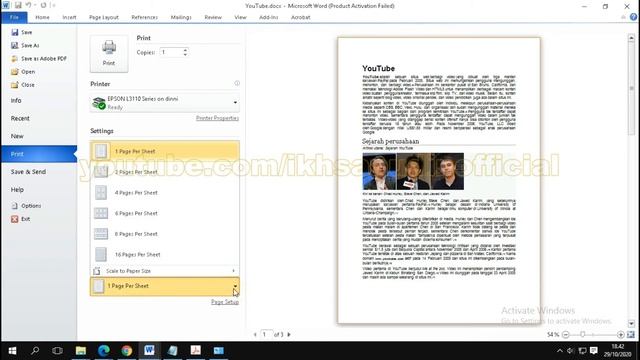
Task: Select 6 Pages Per Sheet
Action: point(165,213)
